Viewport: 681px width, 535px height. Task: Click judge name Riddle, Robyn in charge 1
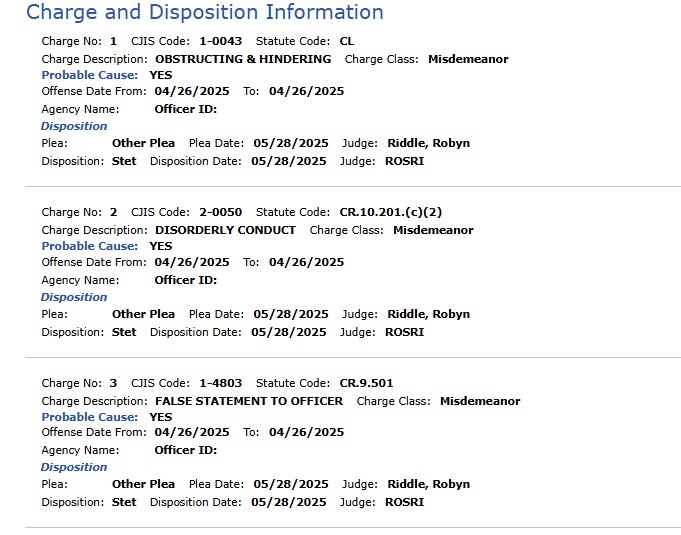tap(429, 143)
